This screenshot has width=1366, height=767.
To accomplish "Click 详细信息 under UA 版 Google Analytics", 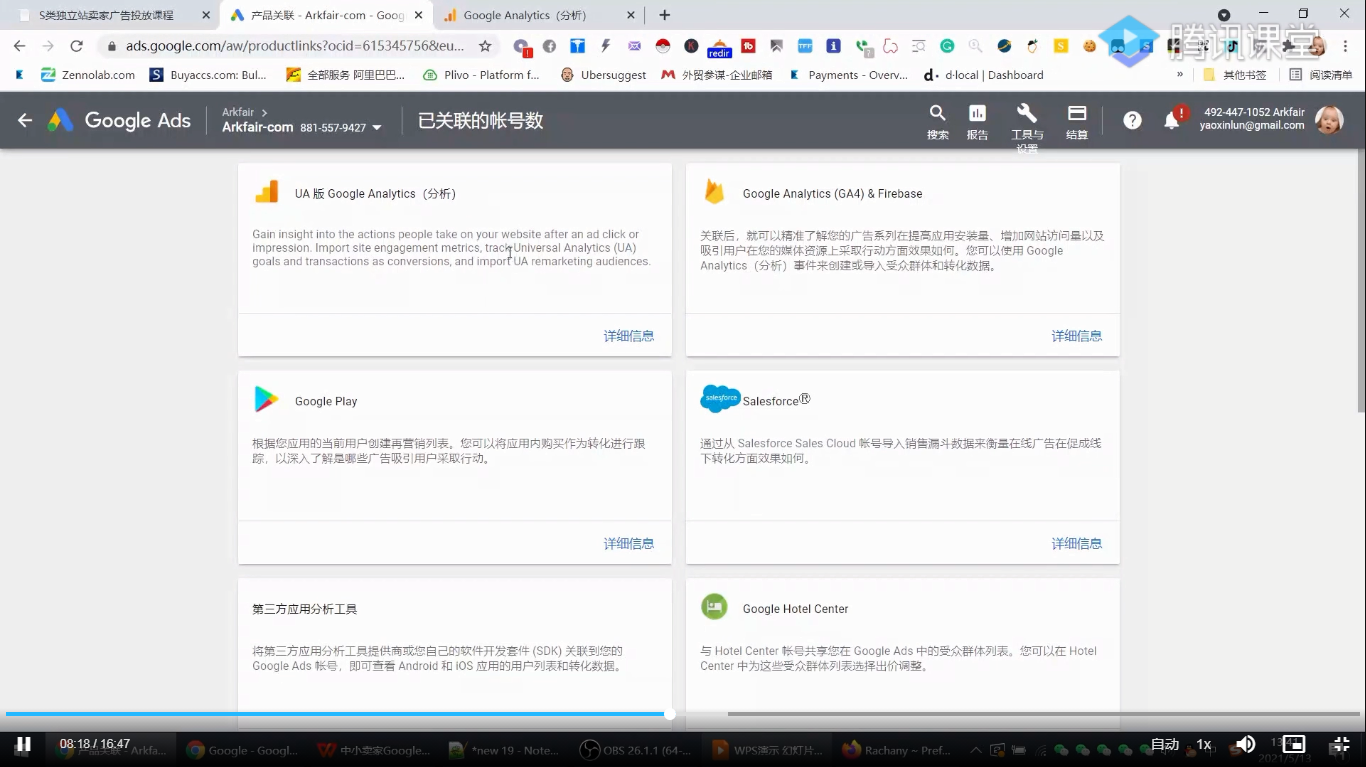I will (x=629, y=336).
